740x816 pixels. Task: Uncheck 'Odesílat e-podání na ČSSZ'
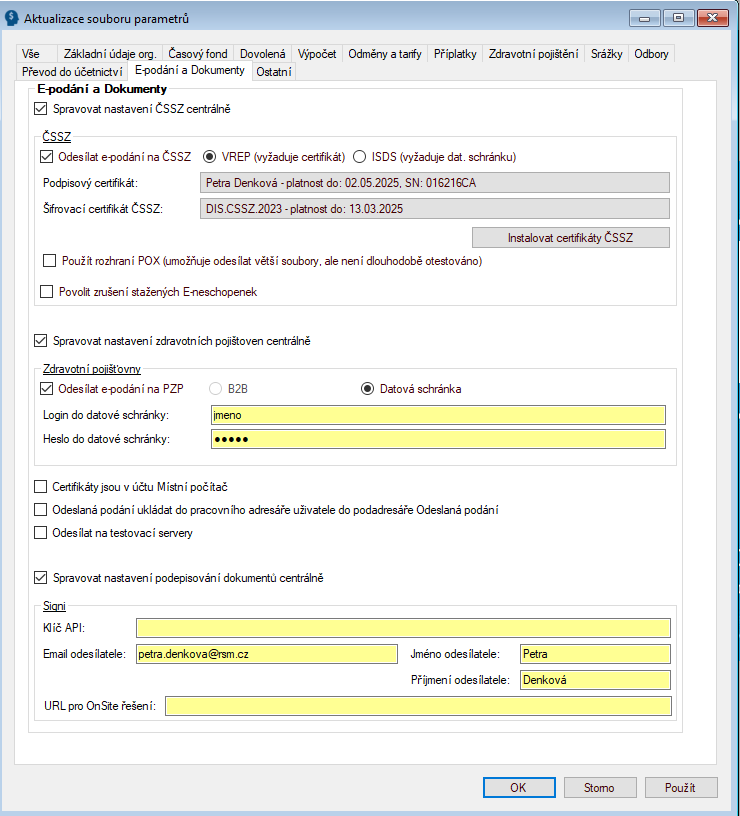click(x=48, y=156)
